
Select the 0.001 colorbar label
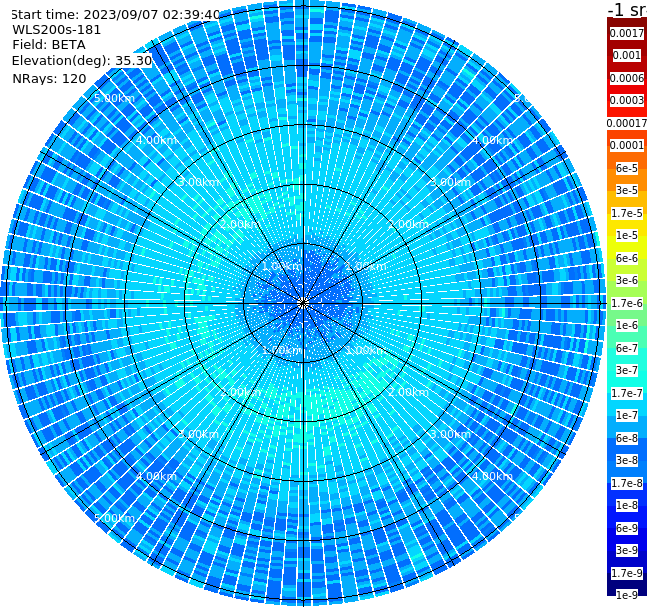click(x=627, y=55)
